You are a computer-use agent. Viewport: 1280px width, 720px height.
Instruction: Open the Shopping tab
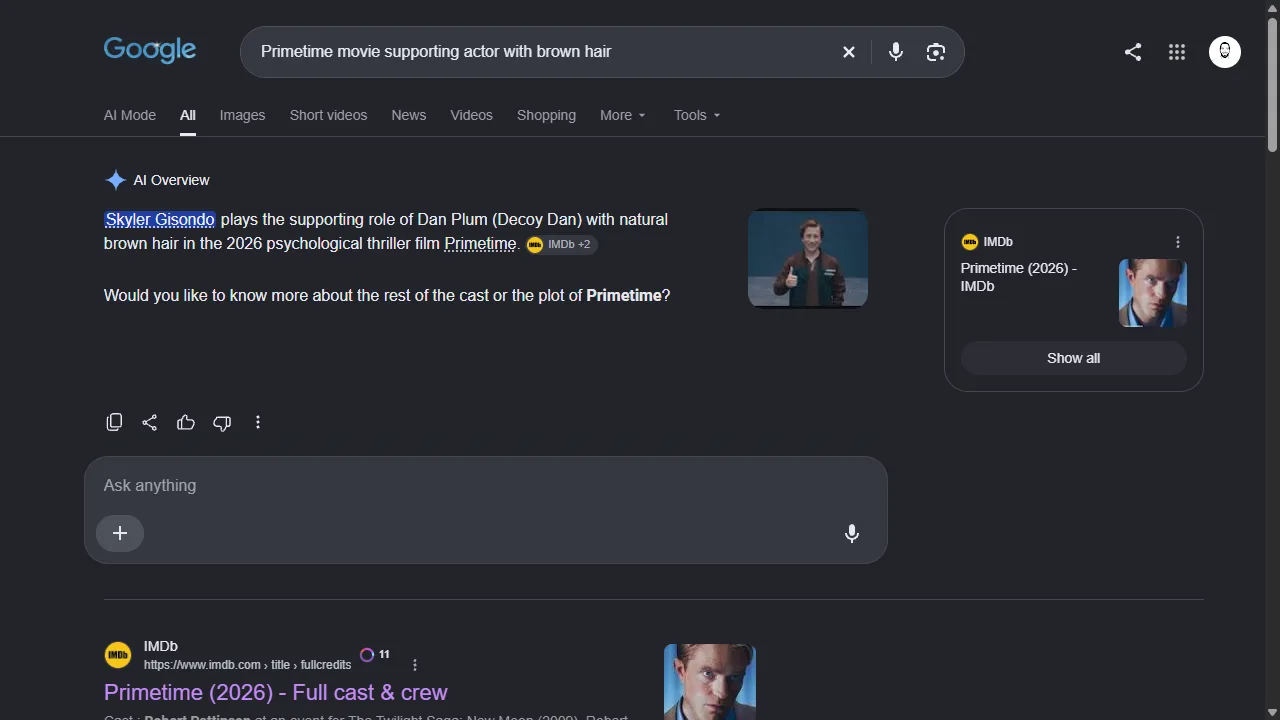[x=547, y=115]
